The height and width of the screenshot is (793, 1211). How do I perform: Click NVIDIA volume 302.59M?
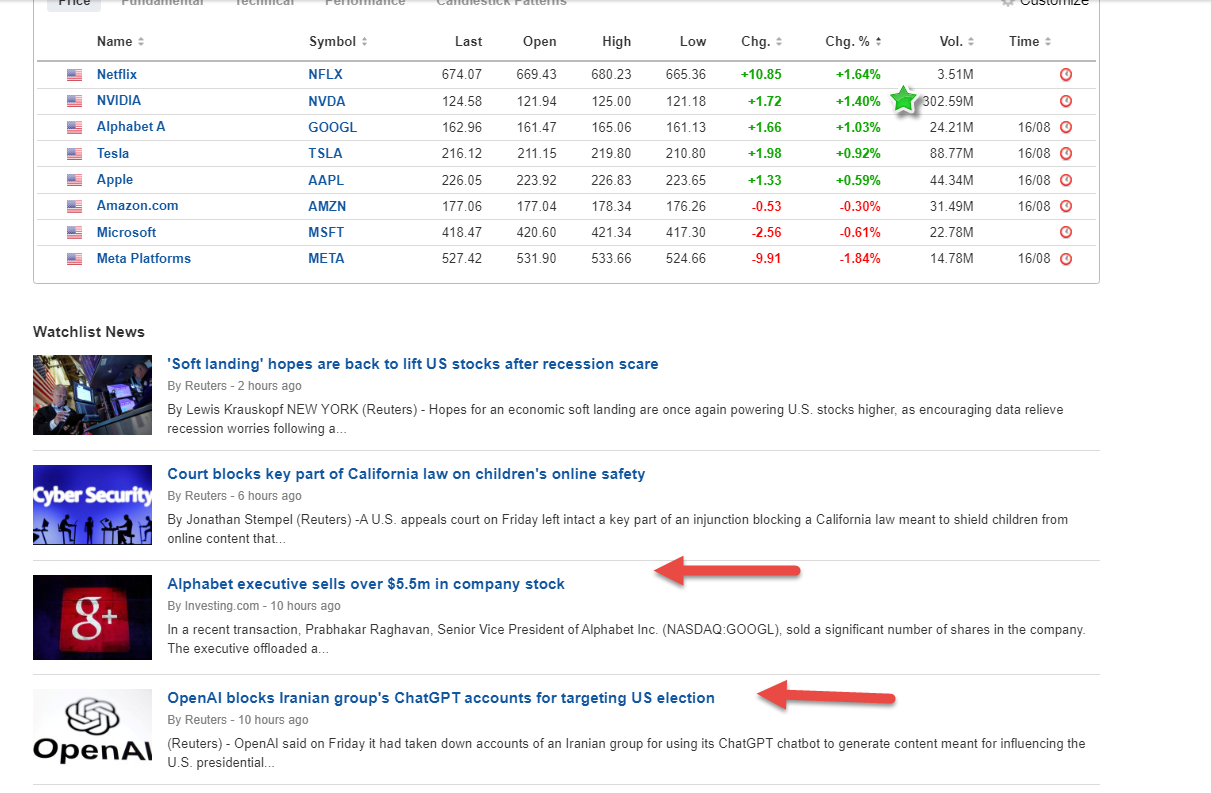948,101
